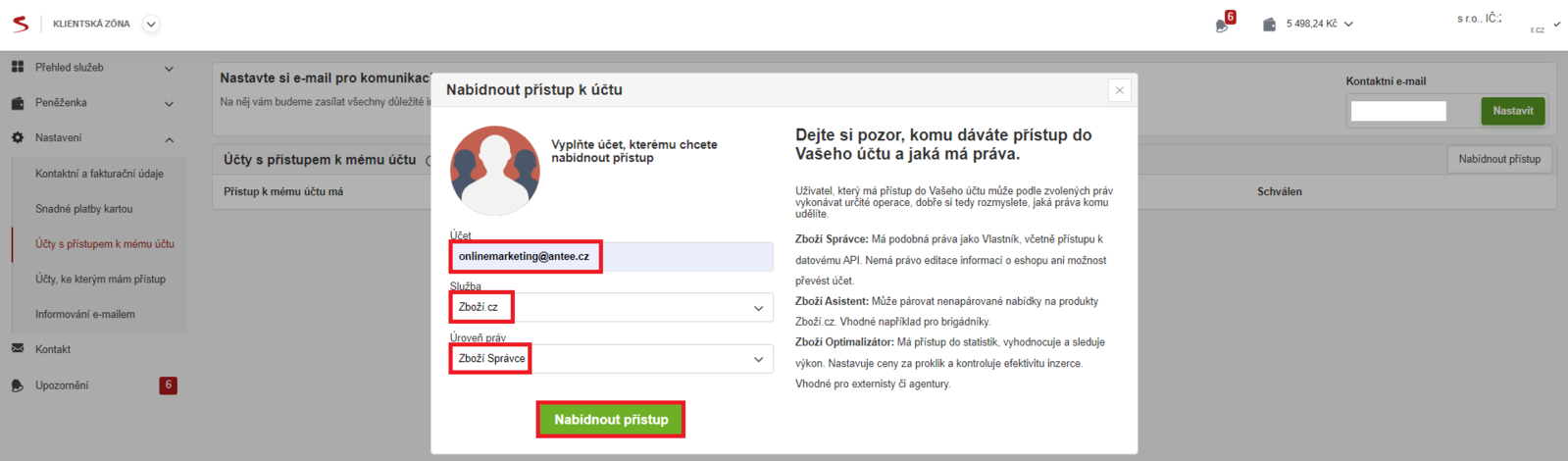1568x461 pixels.
Task: Expand the Peněženka sidebar section
Action: coord(169,104)
